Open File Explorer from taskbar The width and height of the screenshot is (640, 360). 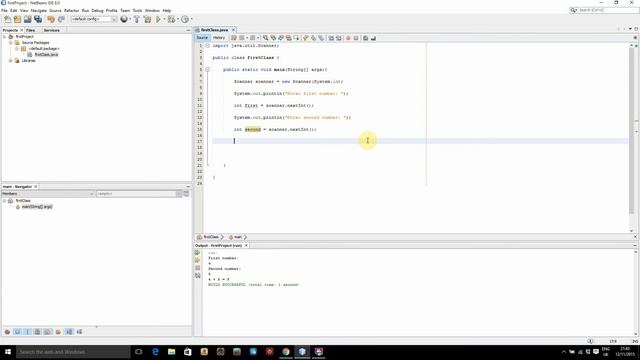point(171,352)
